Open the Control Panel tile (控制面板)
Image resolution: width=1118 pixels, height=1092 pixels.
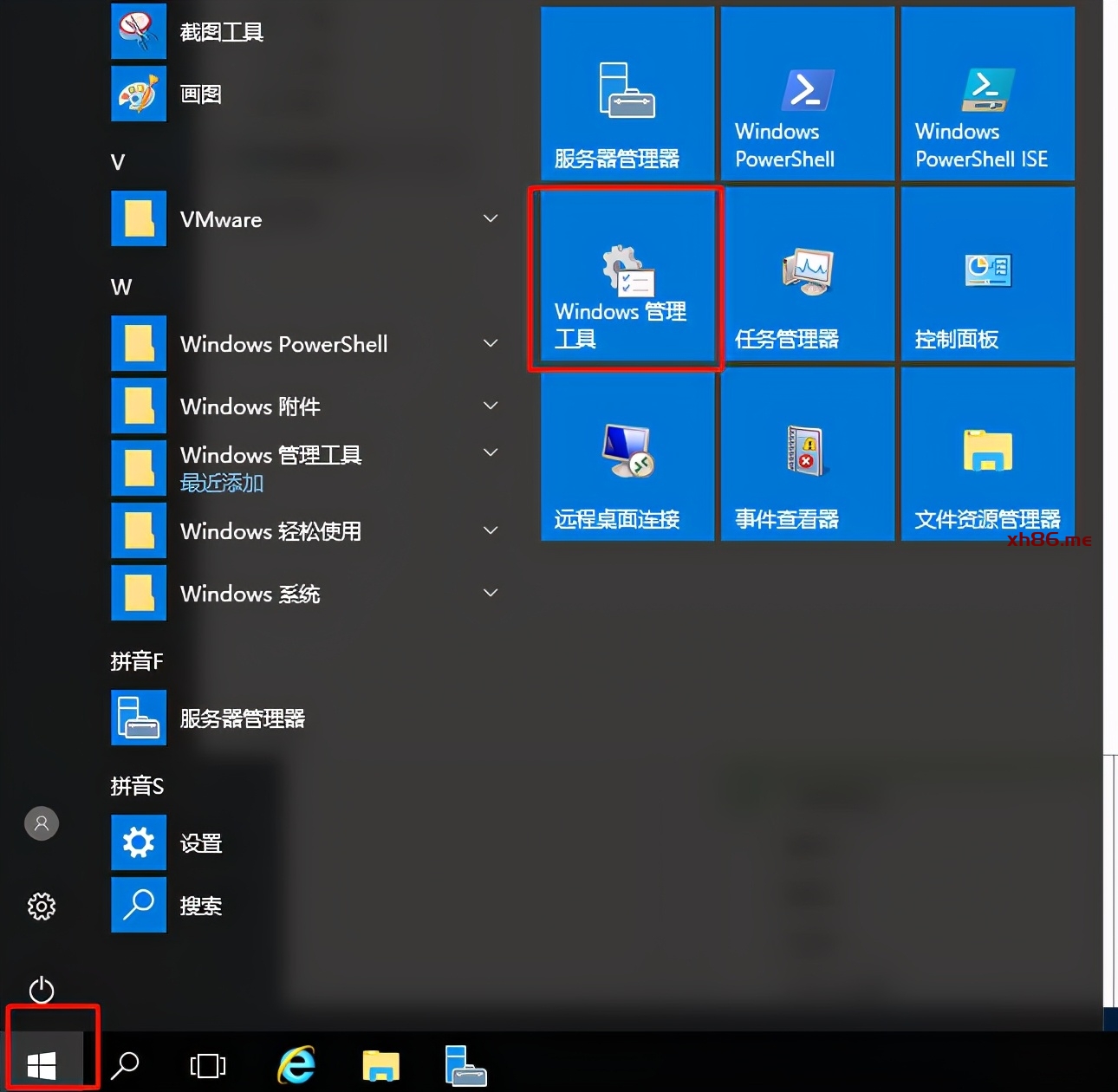click(x=987, y=274)
